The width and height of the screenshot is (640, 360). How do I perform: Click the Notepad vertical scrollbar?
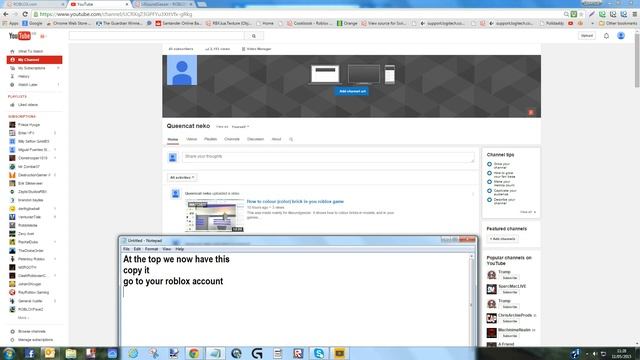471,300
